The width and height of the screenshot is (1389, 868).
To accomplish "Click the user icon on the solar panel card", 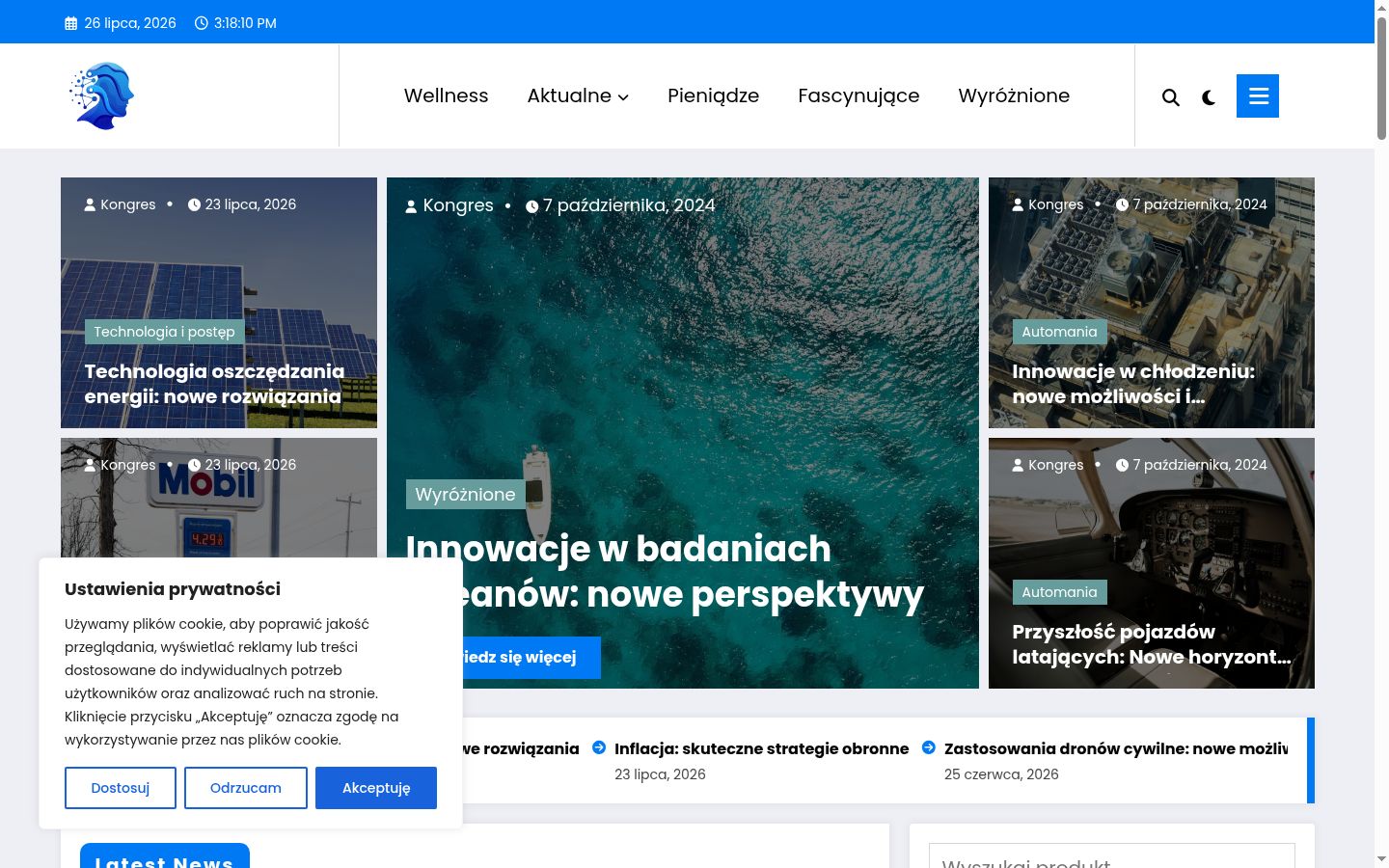I will [90, 204].
